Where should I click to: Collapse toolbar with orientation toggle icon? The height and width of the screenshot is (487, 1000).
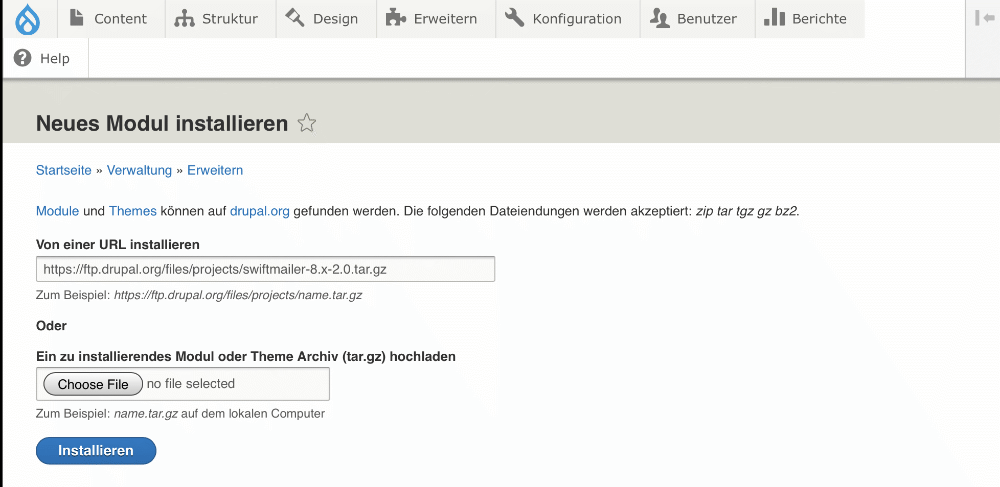(x=984, y=18)
